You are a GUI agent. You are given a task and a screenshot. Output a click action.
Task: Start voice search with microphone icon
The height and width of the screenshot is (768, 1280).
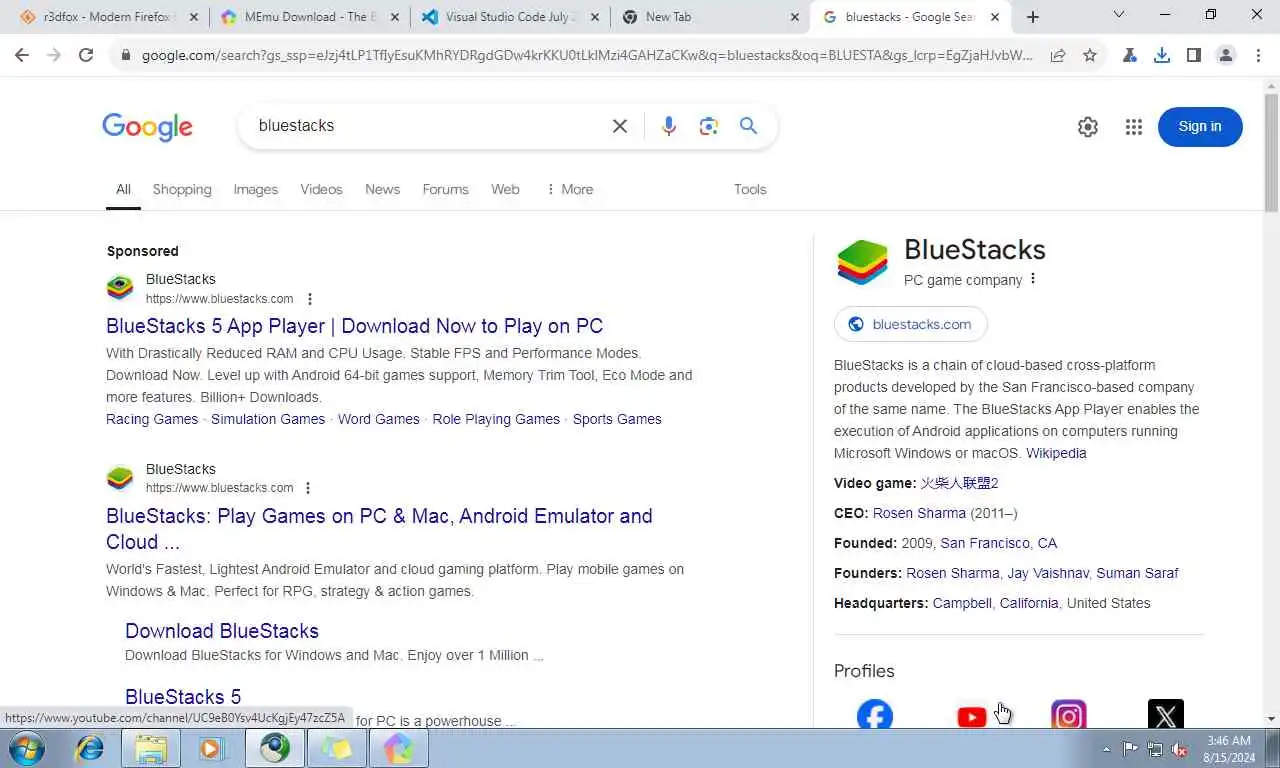coord(669,126)
